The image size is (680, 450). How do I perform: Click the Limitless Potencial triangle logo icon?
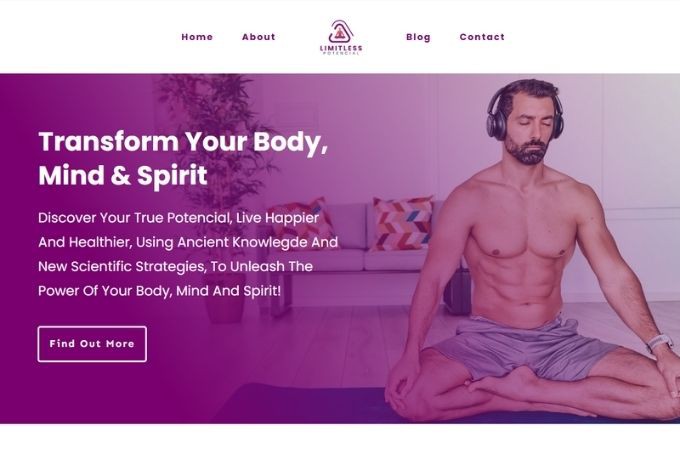(x=341, y=32)
